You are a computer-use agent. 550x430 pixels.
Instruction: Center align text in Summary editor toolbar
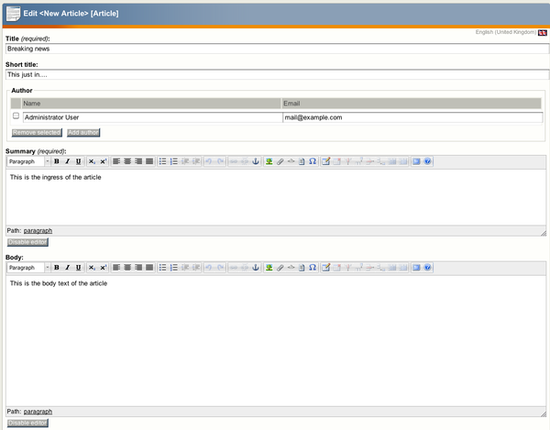pyautogui.click(x=128, y=161)
